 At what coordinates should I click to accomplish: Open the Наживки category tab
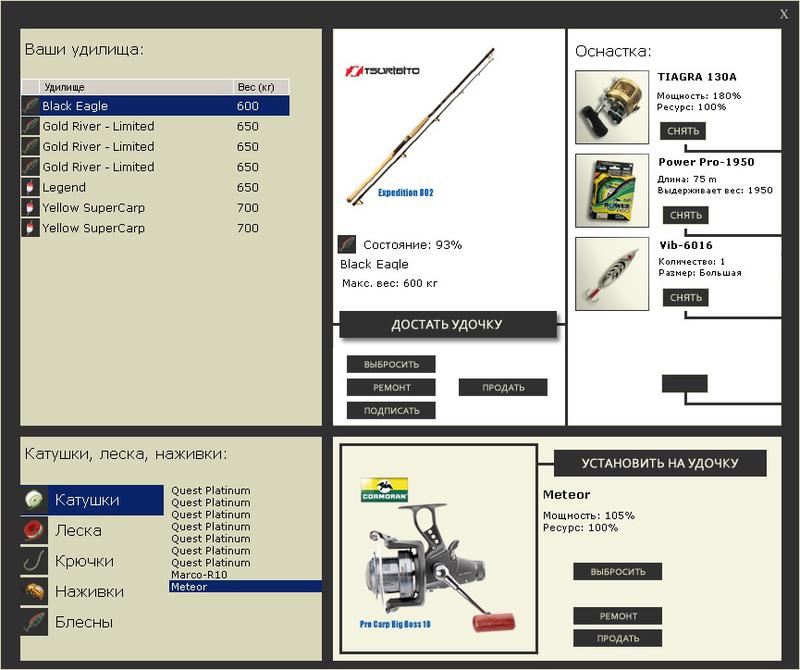(92, 591)
